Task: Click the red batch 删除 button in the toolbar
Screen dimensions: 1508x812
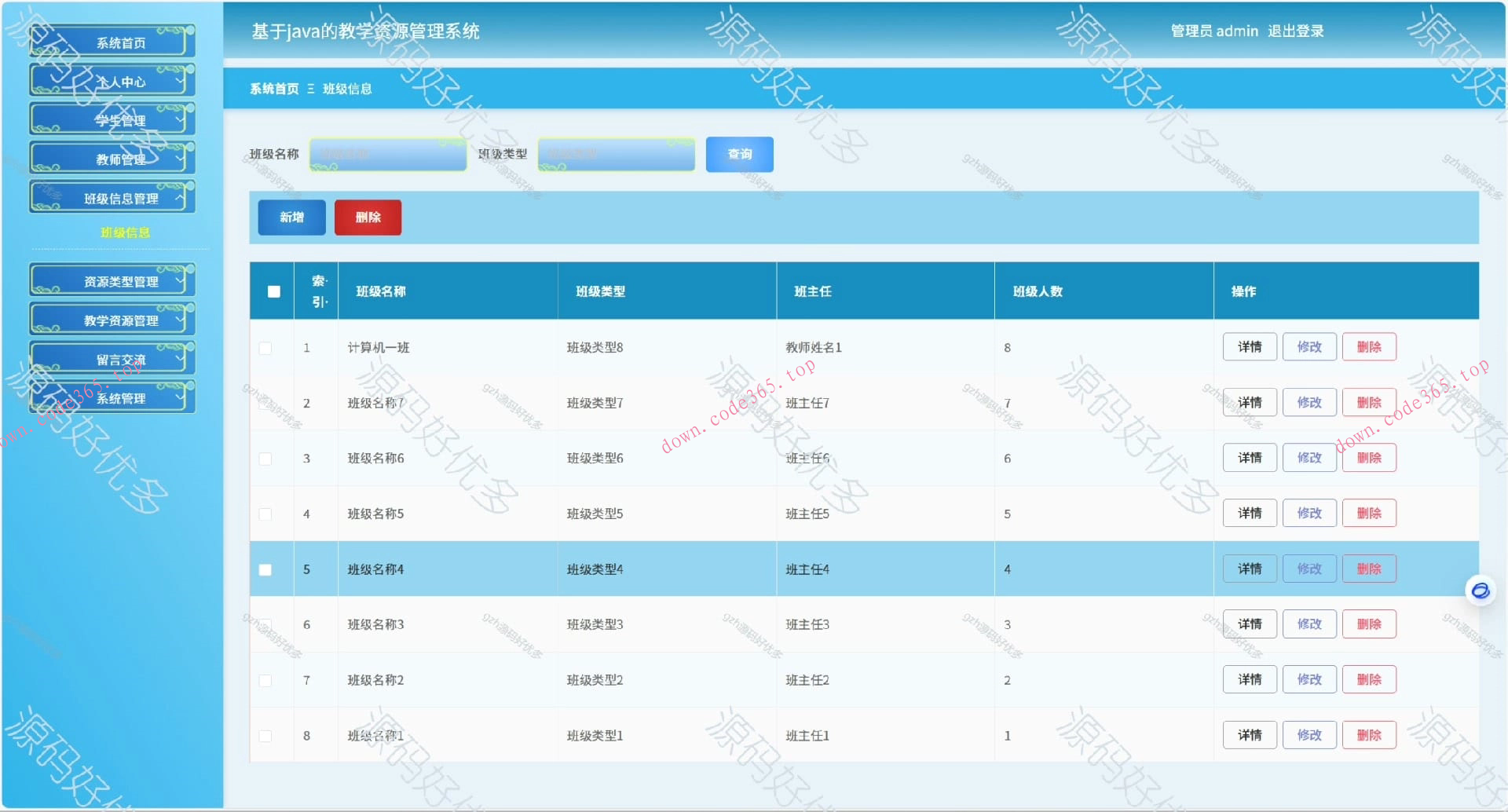Action: click(x=368, y=218)
